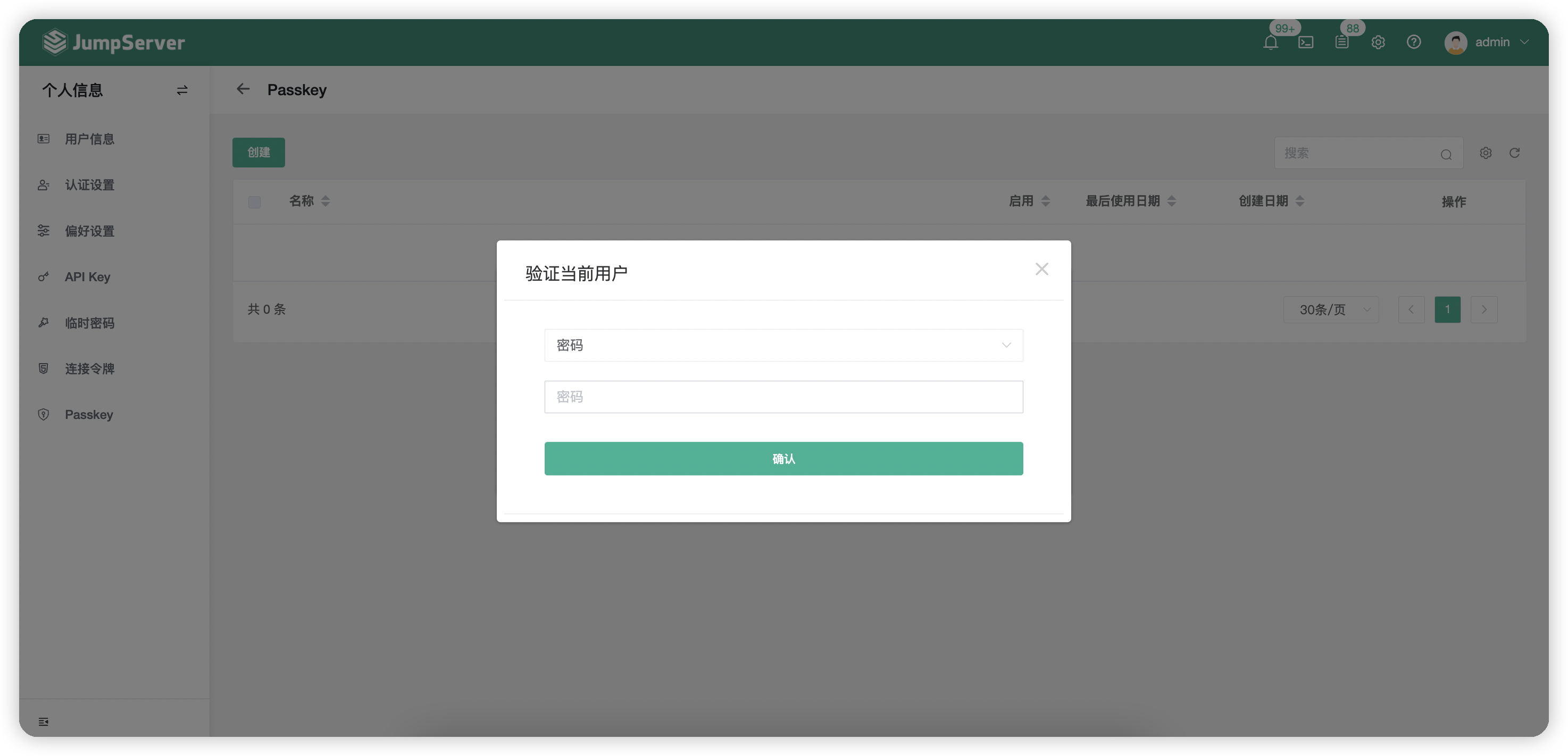Click the 个人信息 sidebar heading
1568x756 pixels.
coord(72,90)
